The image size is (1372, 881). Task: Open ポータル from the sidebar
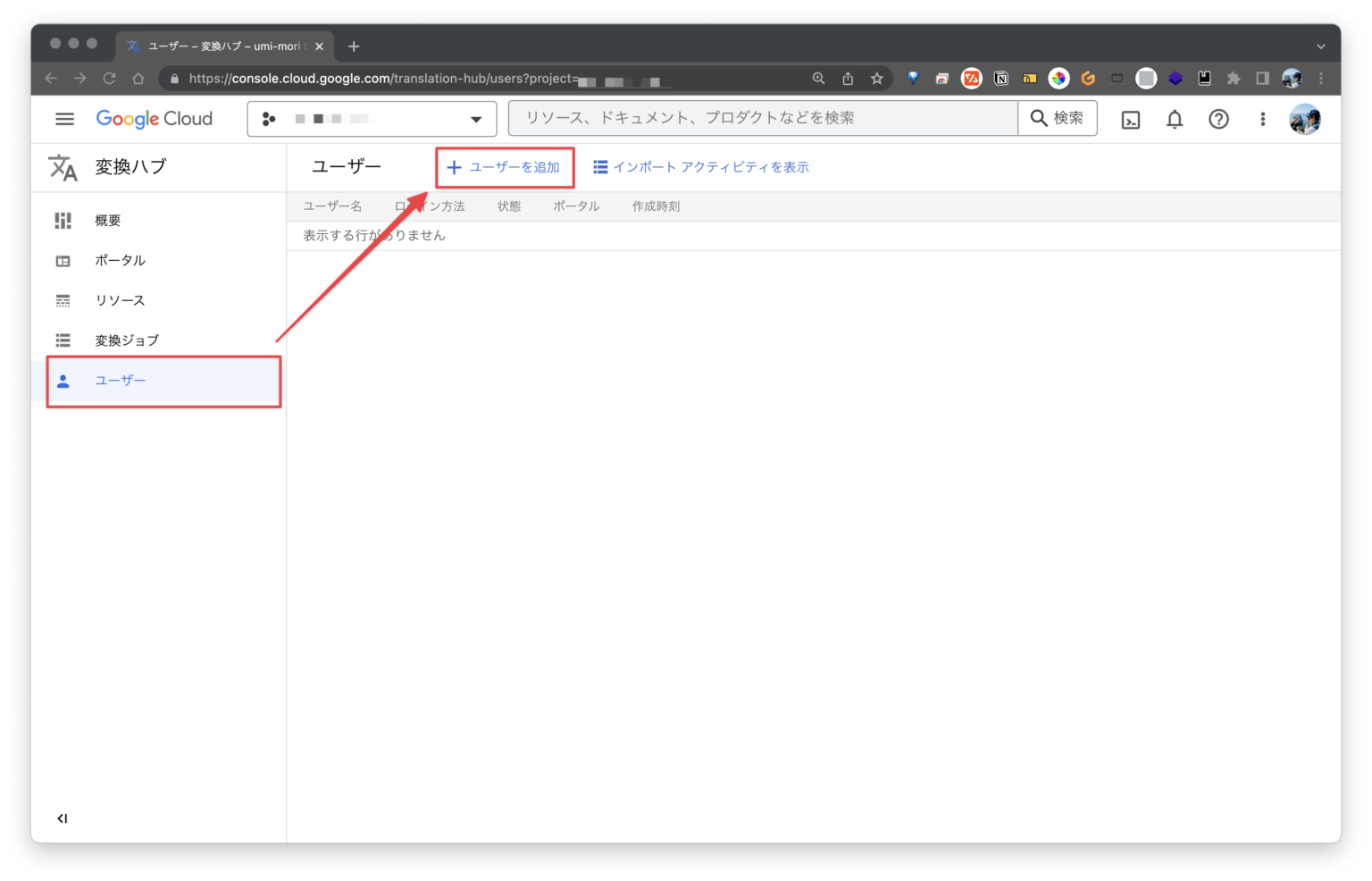point(120,260)
